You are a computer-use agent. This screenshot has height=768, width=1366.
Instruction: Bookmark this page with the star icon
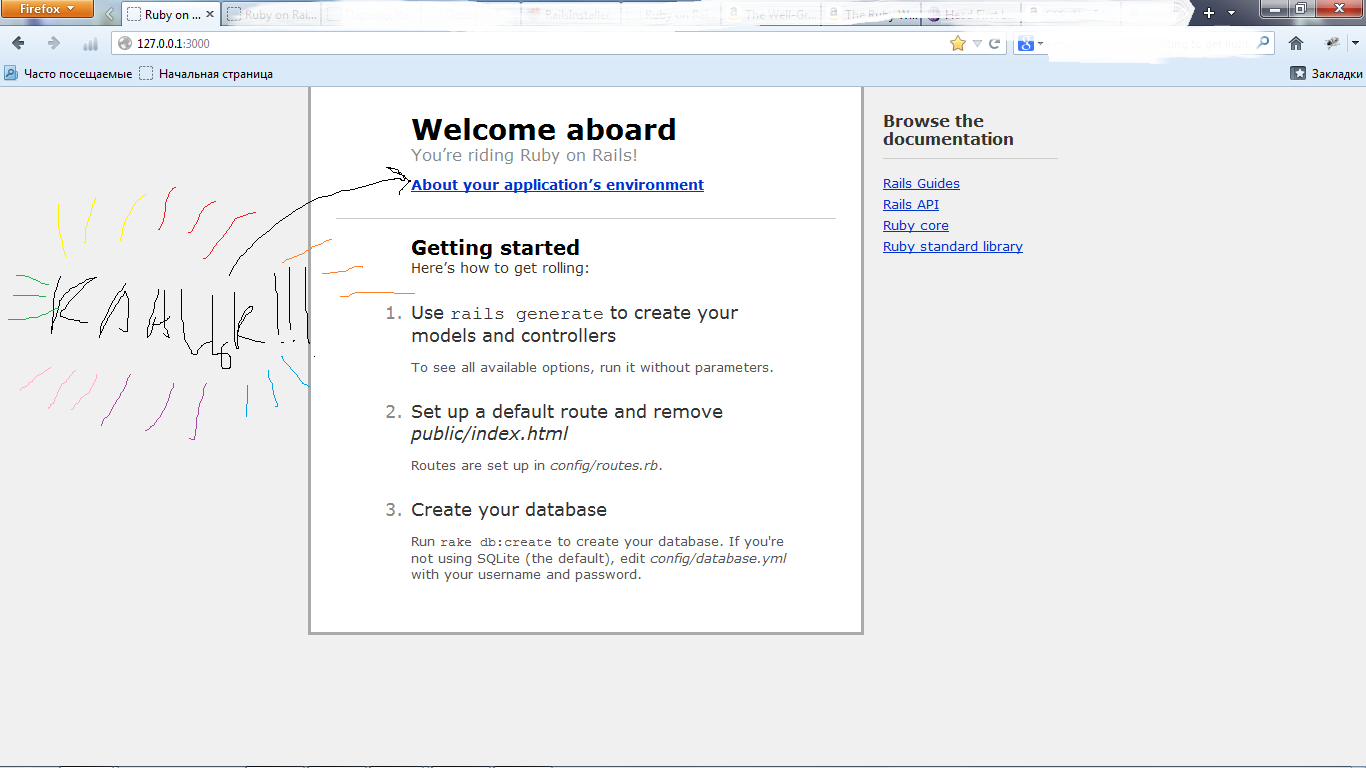957,43
